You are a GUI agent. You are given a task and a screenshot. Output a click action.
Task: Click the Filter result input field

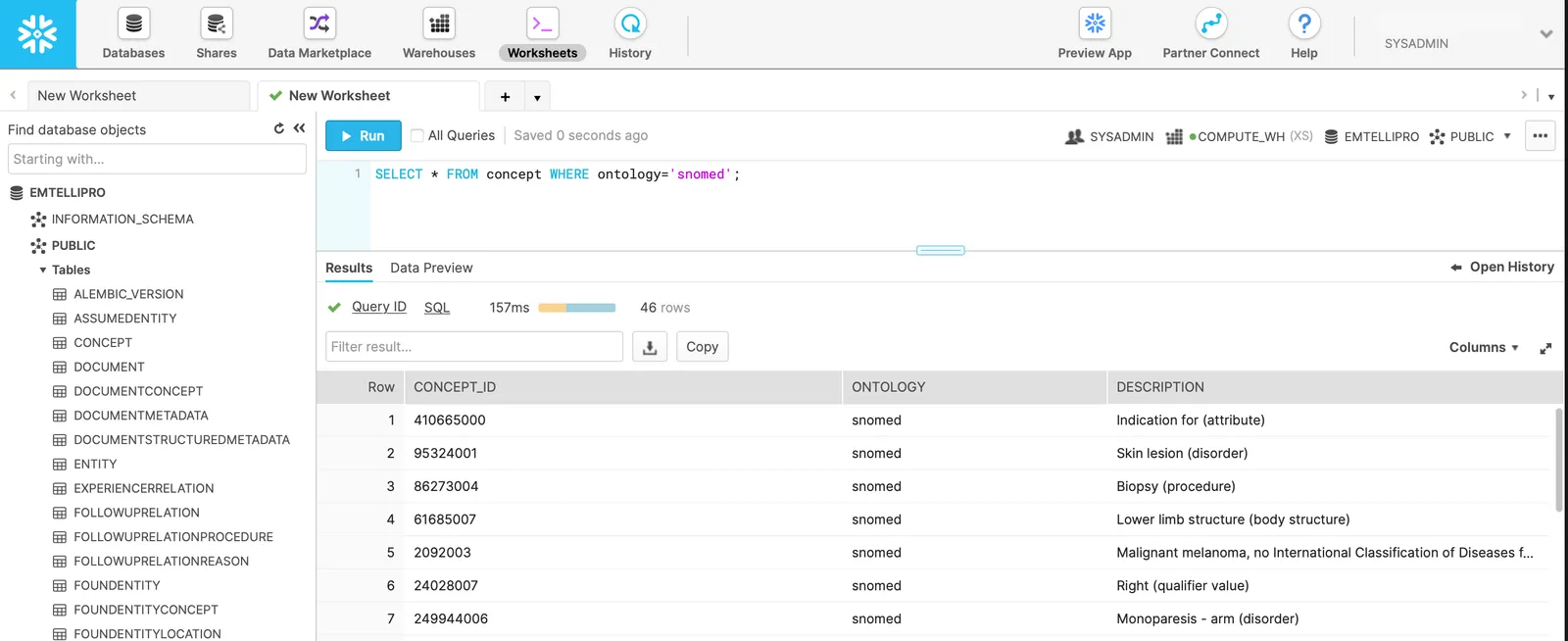(474, 347)
